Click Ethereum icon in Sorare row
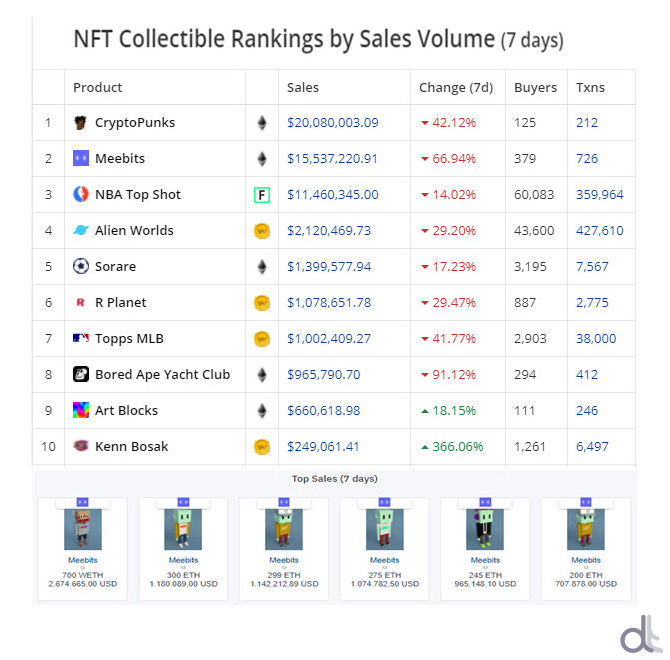 262,267
